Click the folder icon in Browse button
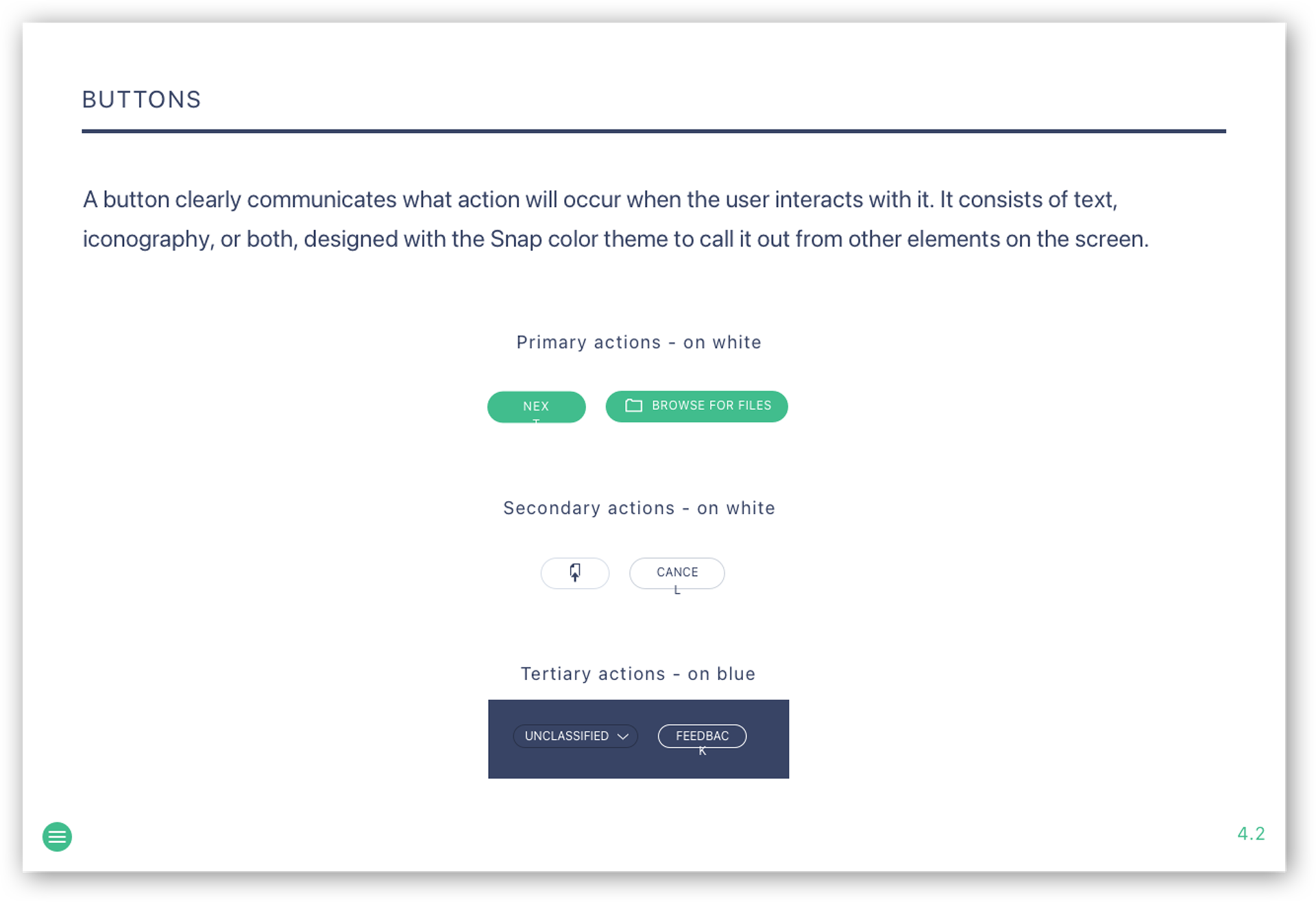This screenshot has width=1316, height=902. coord(633,406)
